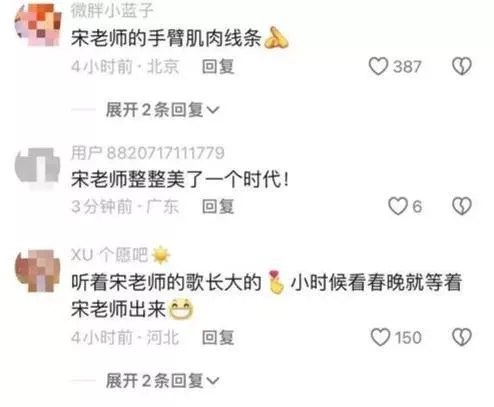Open 用户8820717111779 username profile
Viewport: 494px width, 407px height.
[x=148, y=153]
